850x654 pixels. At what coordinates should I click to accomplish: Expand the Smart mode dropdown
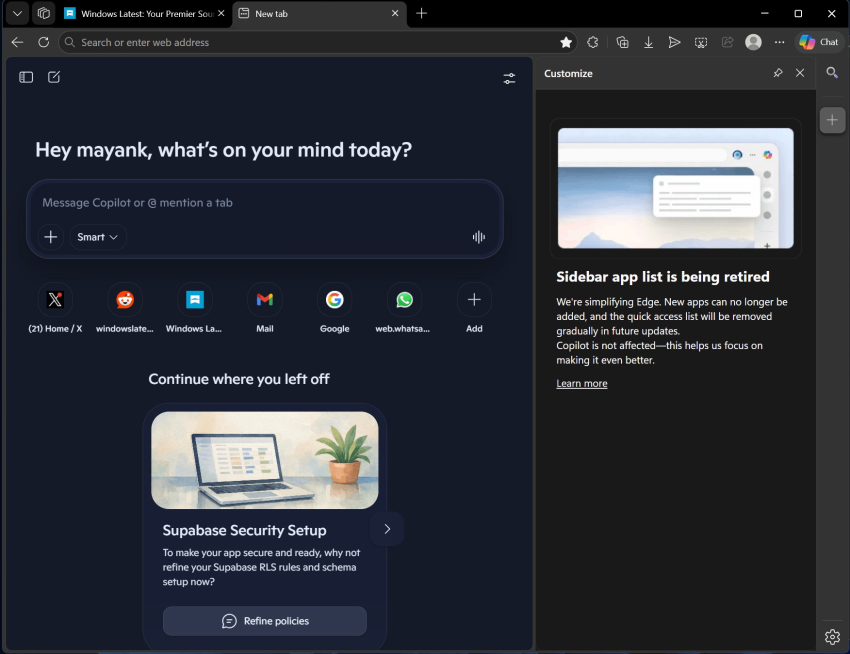(98, 237)
